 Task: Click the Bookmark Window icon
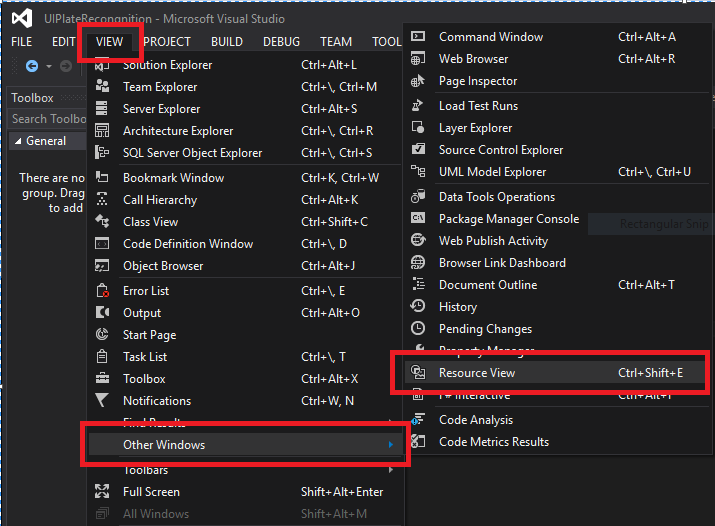102,177
